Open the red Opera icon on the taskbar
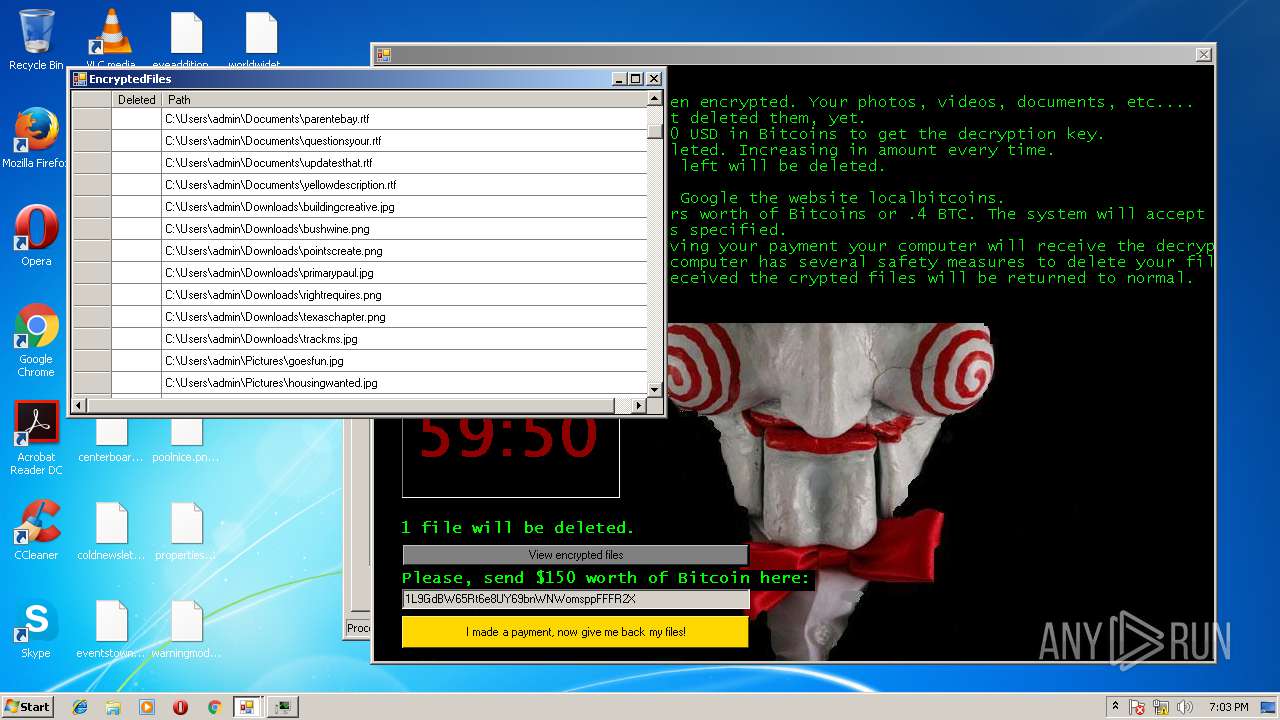1280x720 pixels. [180, 707]
